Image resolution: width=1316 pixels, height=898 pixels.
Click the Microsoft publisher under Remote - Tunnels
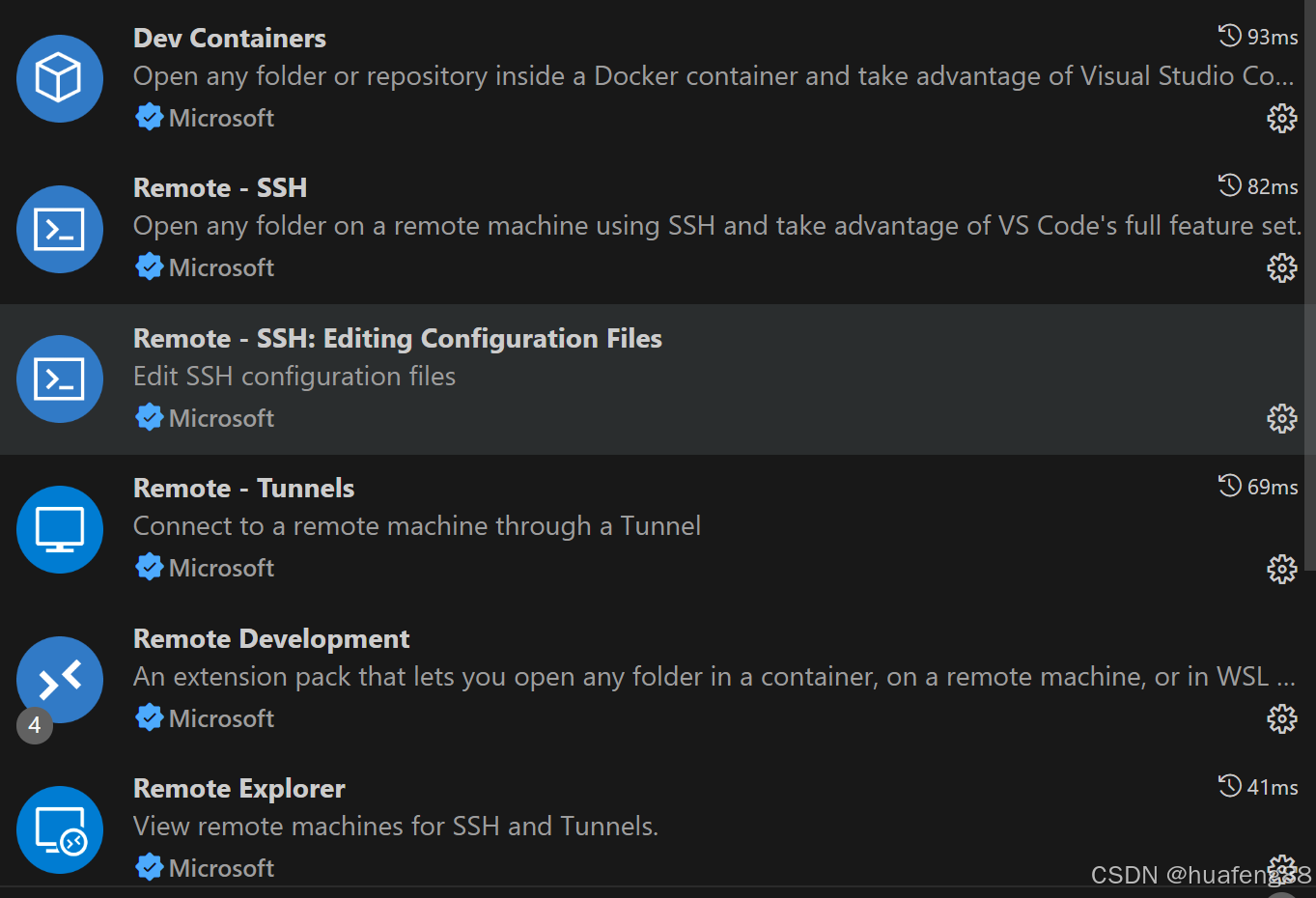(221, 568)
